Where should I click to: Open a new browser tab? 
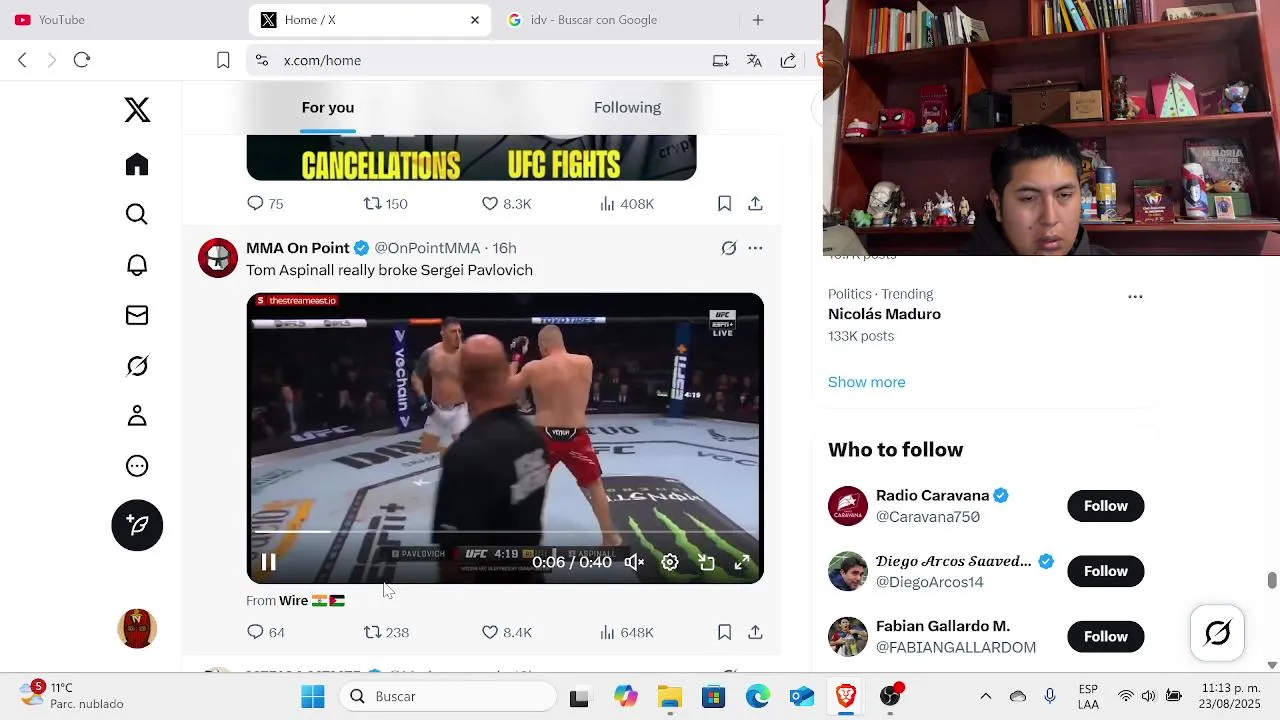pyautogui.click(x=758, y=20)
